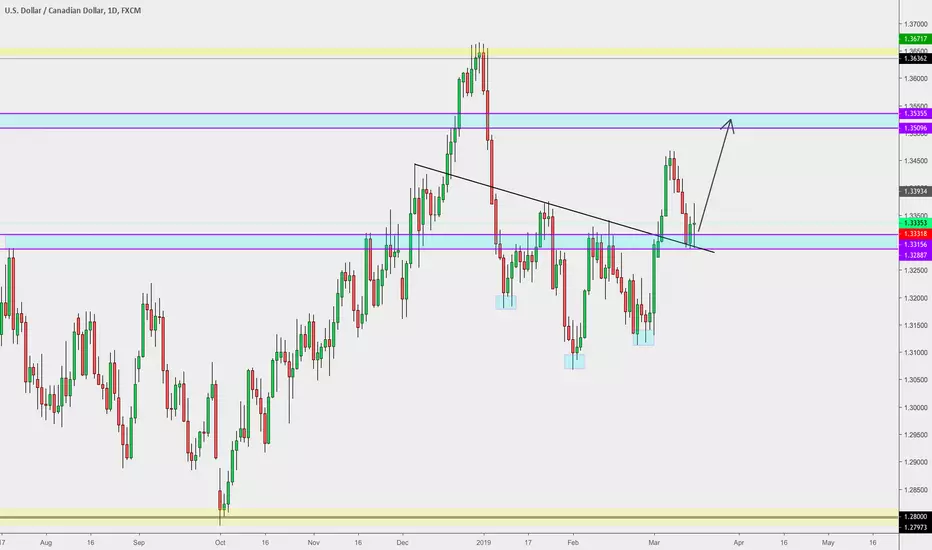
Task: Click the chart title 'U.S. Dollar / Canadian Dollar'
Action: pos(54,10)
